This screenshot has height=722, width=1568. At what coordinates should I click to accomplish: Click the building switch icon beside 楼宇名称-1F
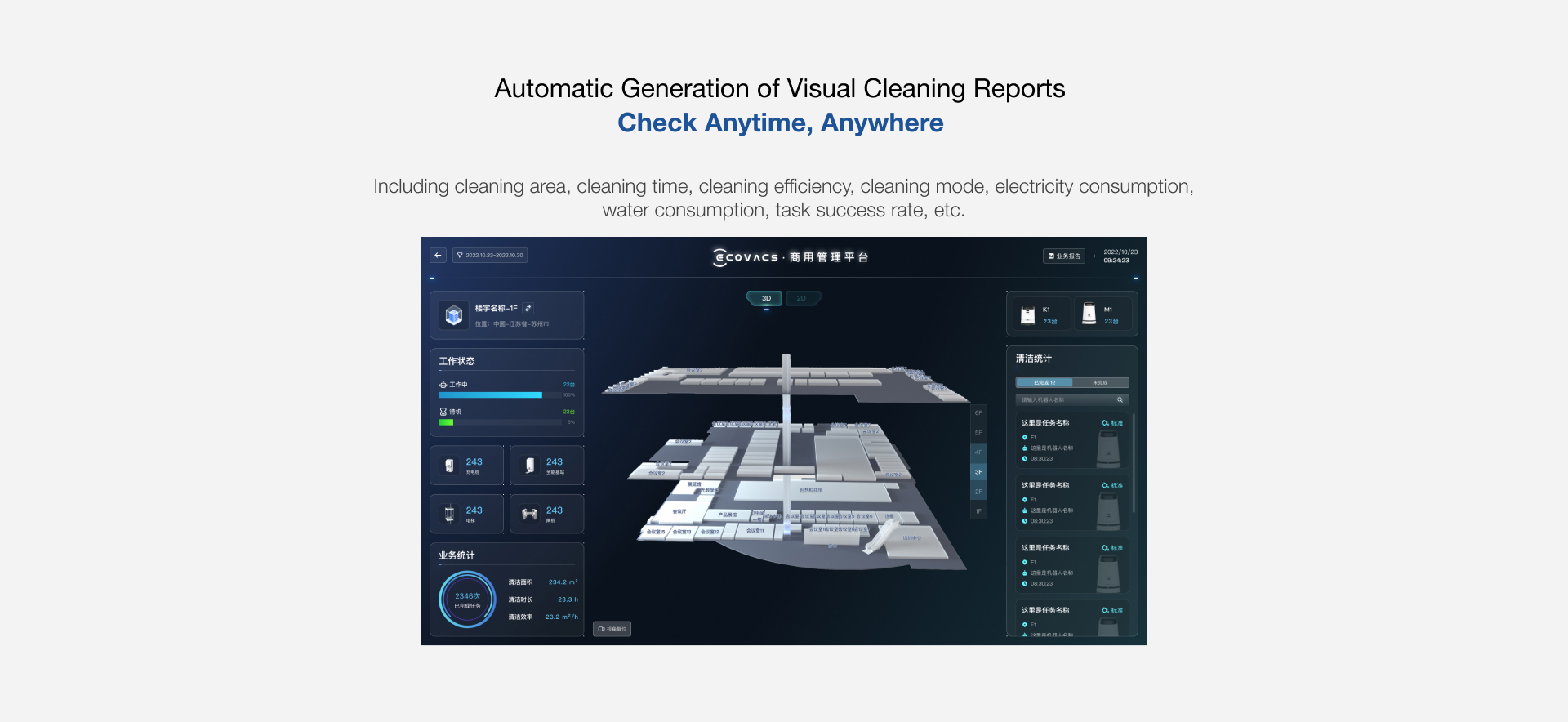pyautogui.click(x=528, y=308)
